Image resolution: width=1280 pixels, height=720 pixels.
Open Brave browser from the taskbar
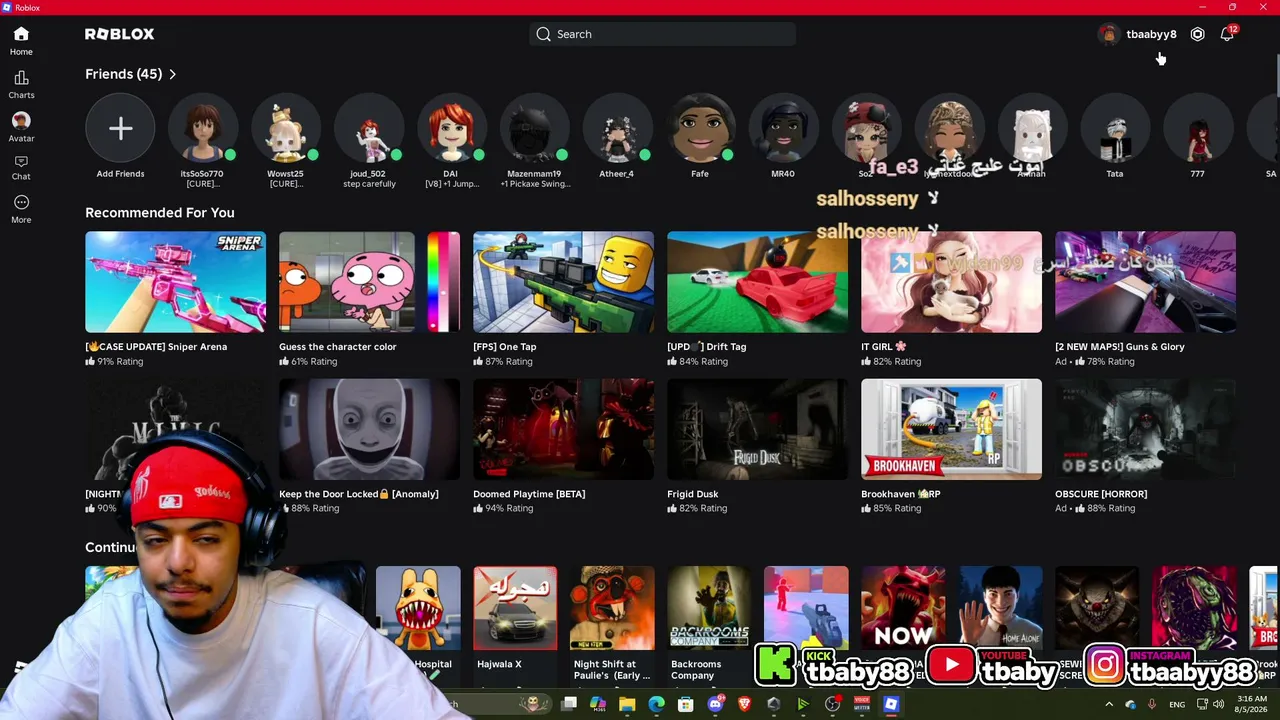tap(744, 704)
